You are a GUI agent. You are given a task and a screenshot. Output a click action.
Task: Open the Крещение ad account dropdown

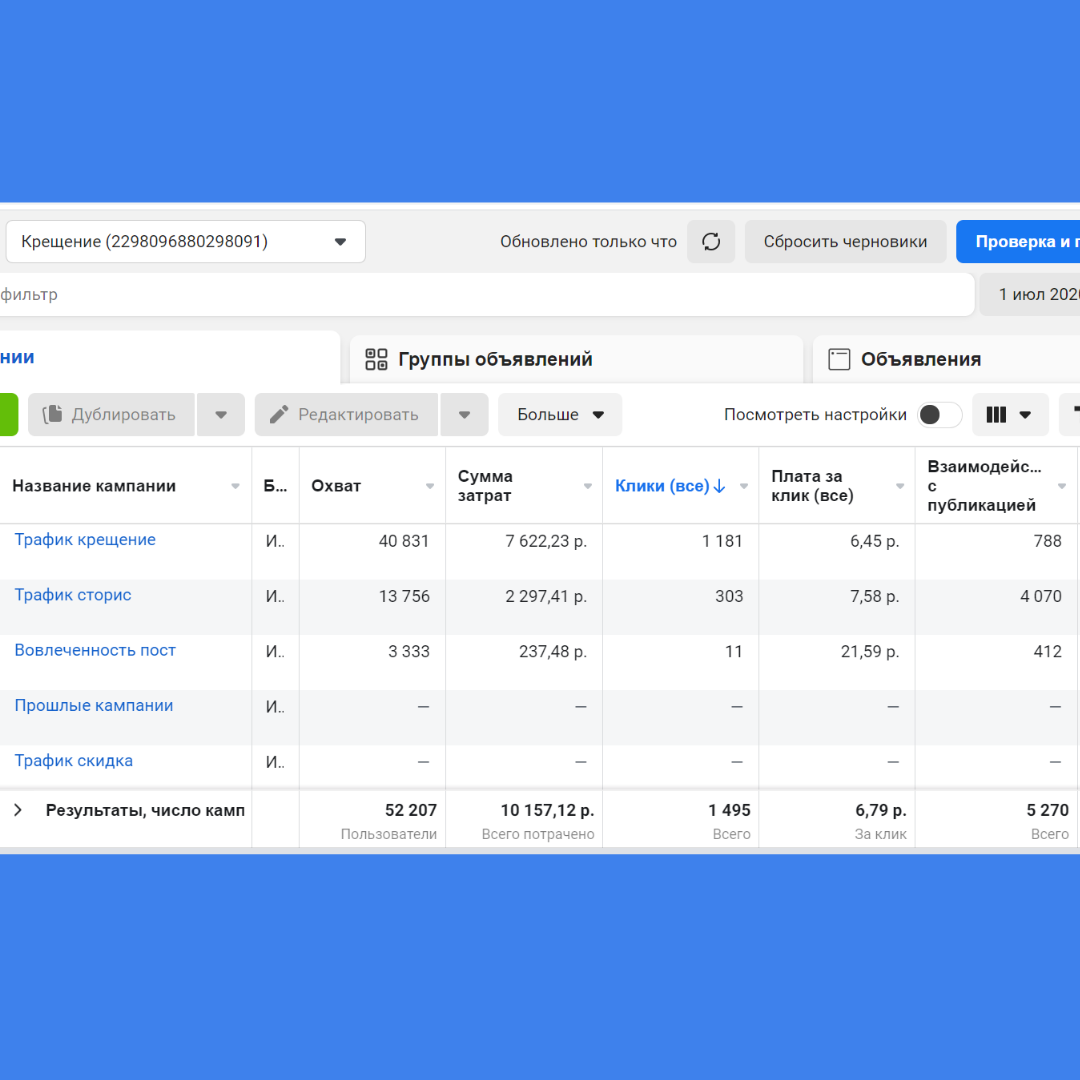(x=185, y=242)
